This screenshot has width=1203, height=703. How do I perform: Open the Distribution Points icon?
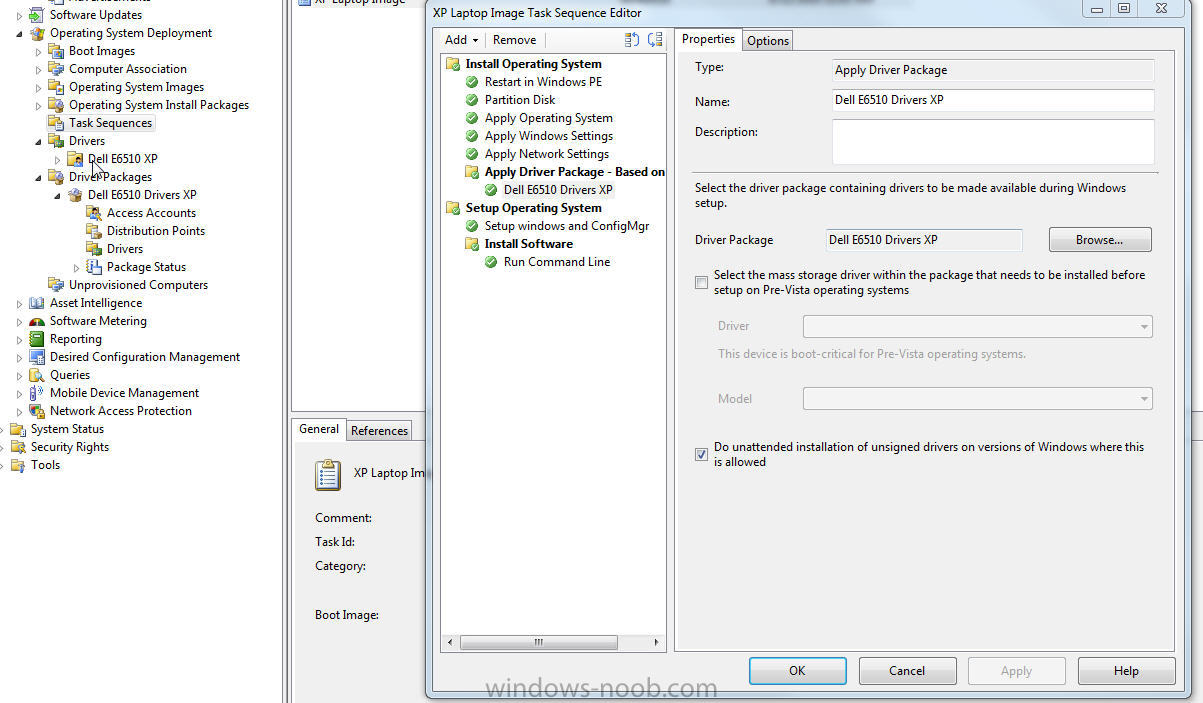[94, 231]
